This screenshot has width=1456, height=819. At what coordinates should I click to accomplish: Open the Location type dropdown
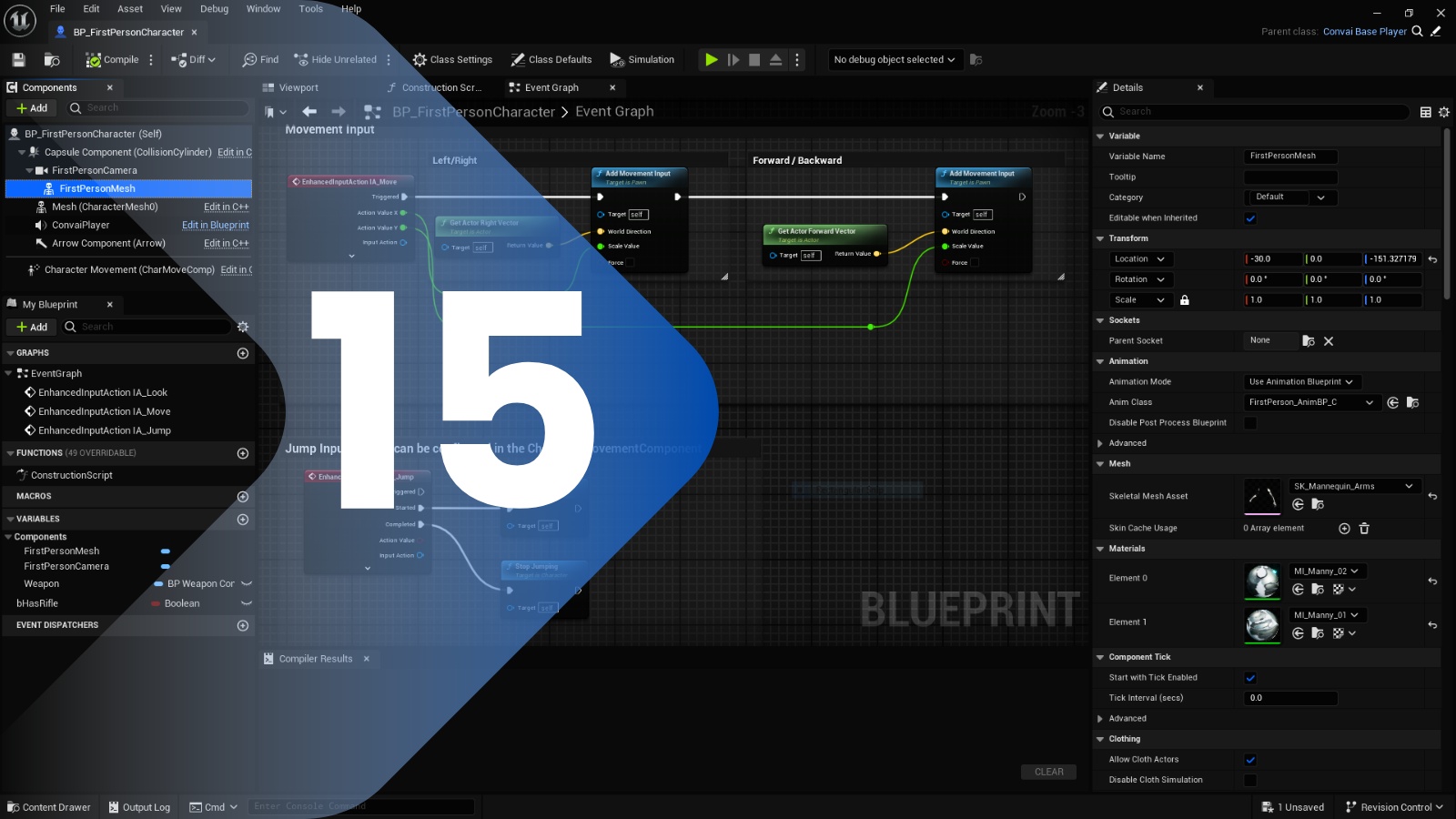coord(1139,259)
